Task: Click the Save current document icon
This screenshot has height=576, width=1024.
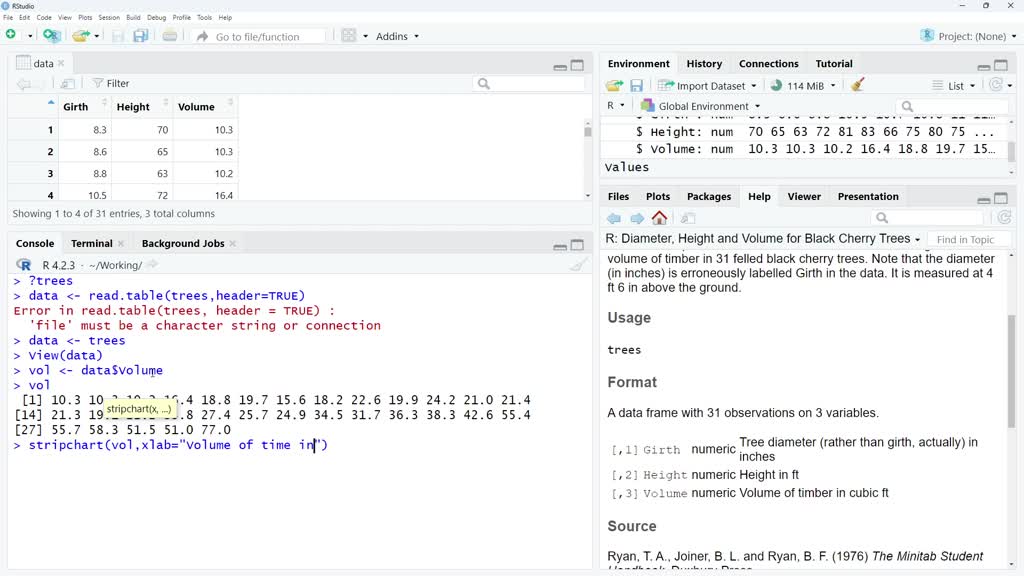Action: pos(118,36)
